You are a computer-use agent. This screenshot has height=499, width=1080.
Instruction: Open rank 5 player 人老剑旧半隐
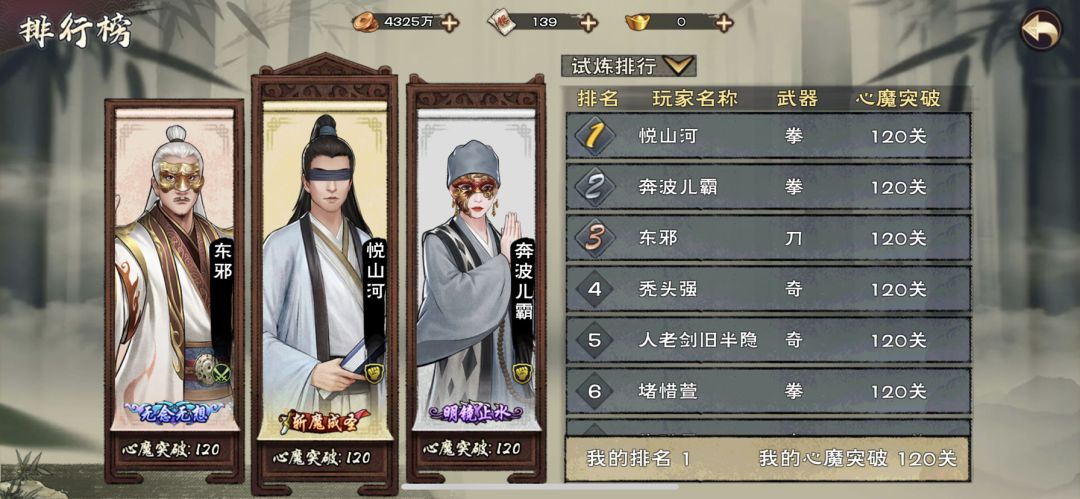tap(768, 340)
